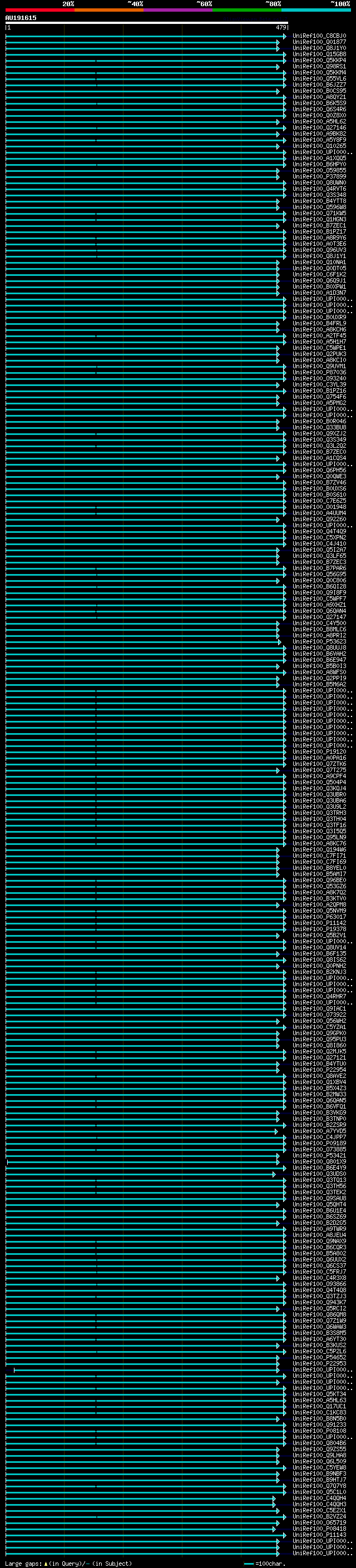
Task: Click the white query sequence bar
Action: [147, 23]
